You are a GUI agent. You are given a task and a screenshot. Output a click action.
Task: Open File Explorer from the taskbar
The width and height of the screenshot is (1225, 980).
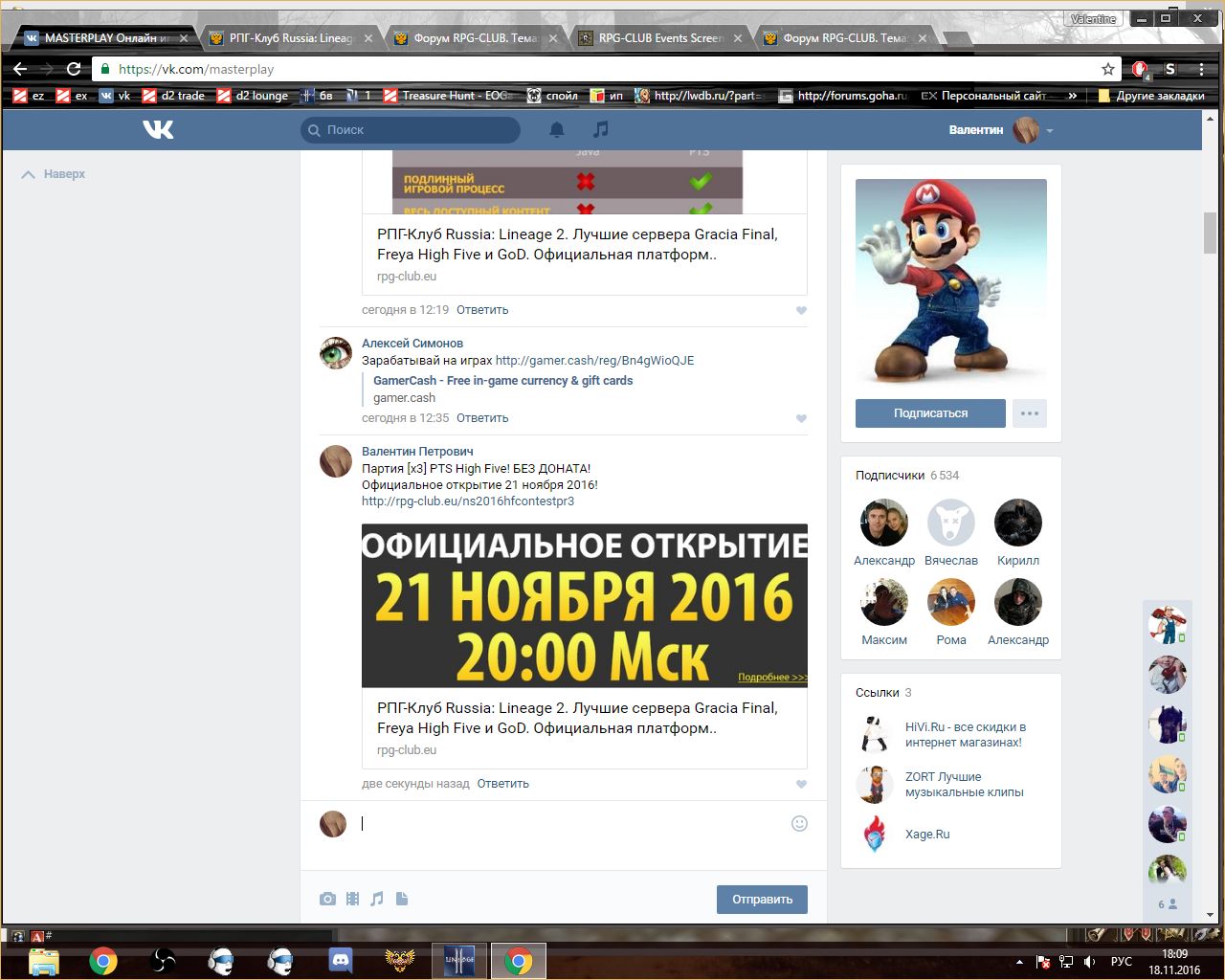pyautogui.click(x=44, y=960)
